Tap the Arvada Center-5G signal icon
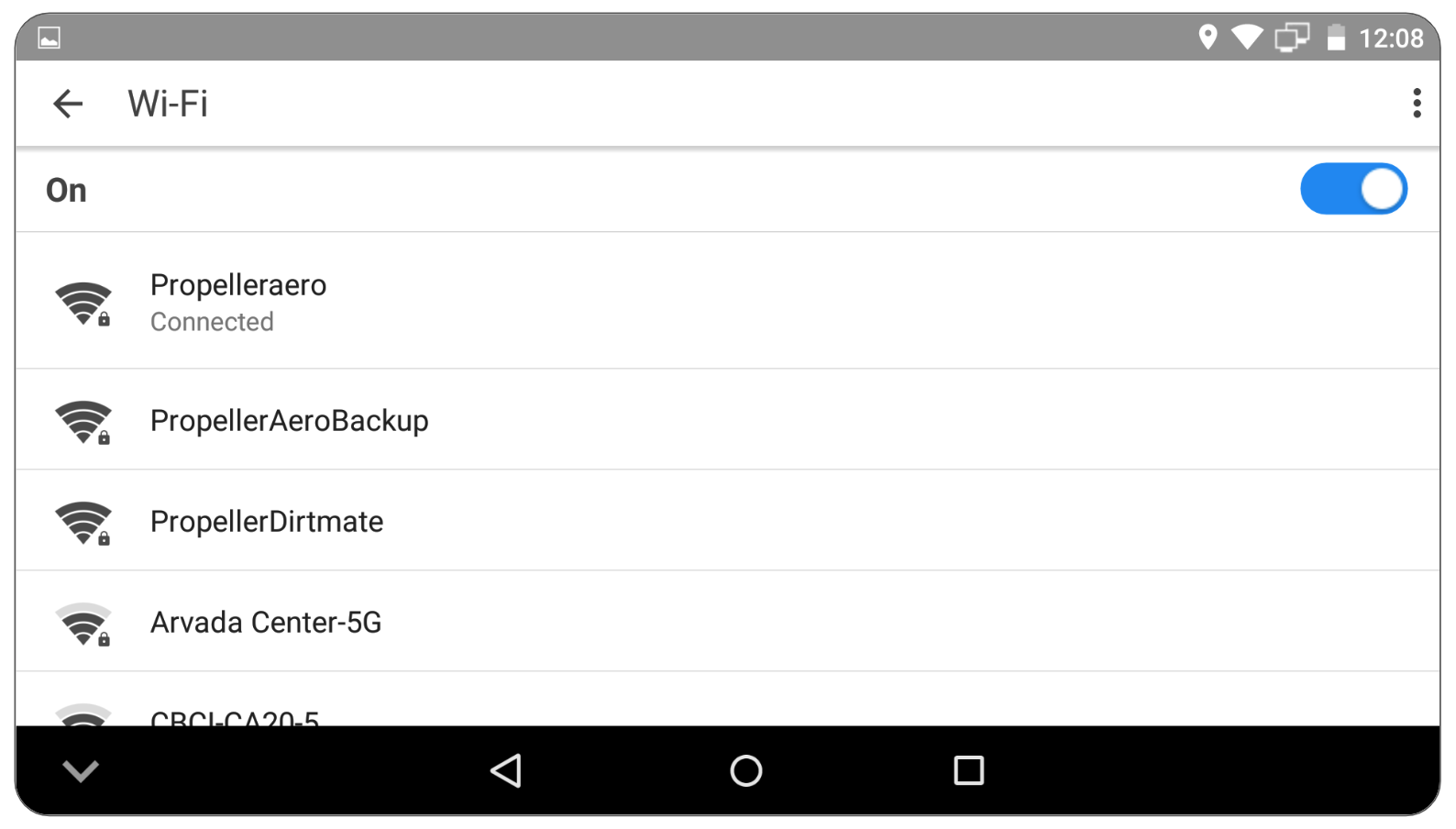The image size is (1456, 829). point(83,625)
